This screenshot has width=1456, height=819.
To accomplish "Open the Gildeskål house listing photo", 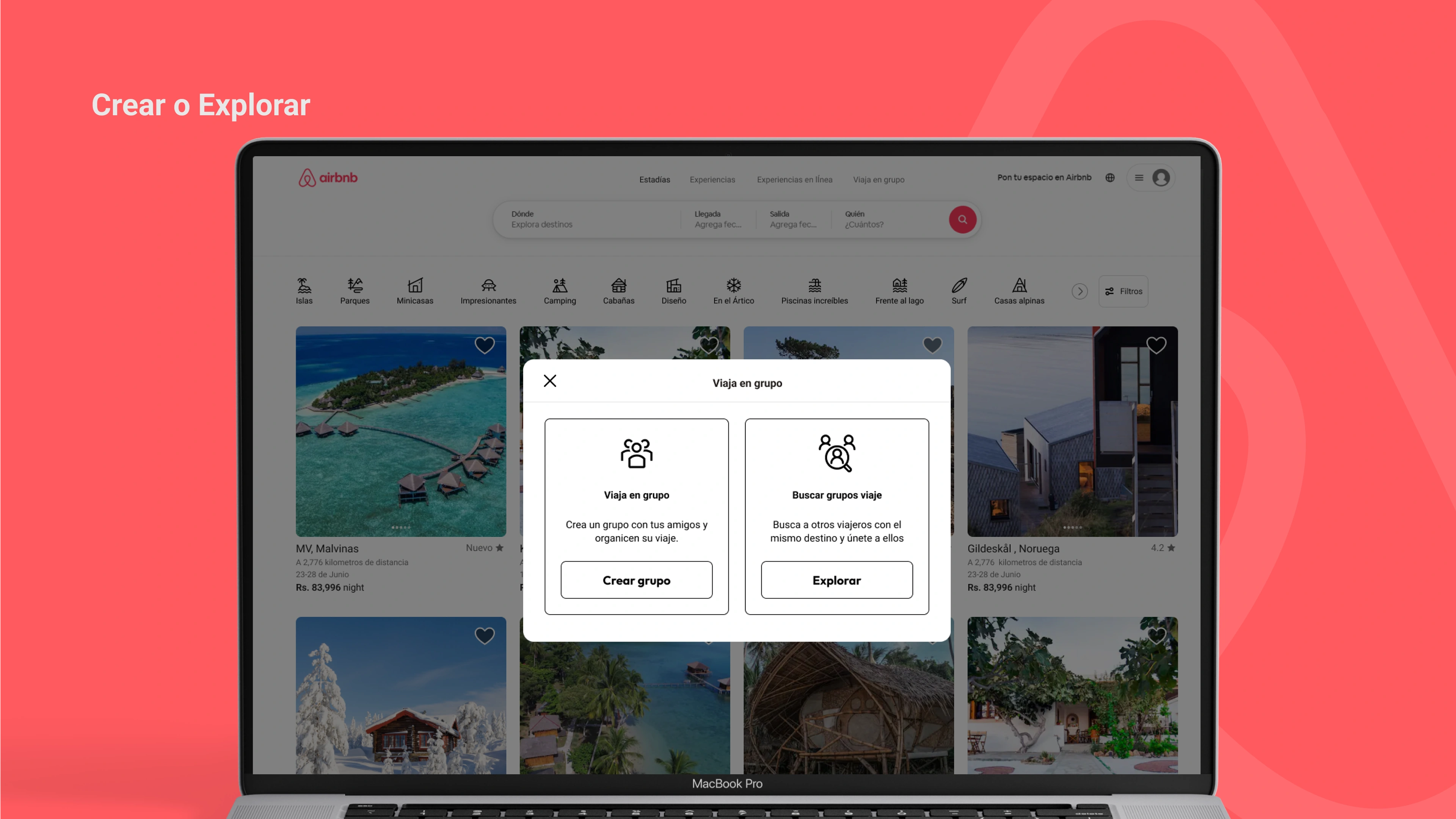I will (1072, 432).
